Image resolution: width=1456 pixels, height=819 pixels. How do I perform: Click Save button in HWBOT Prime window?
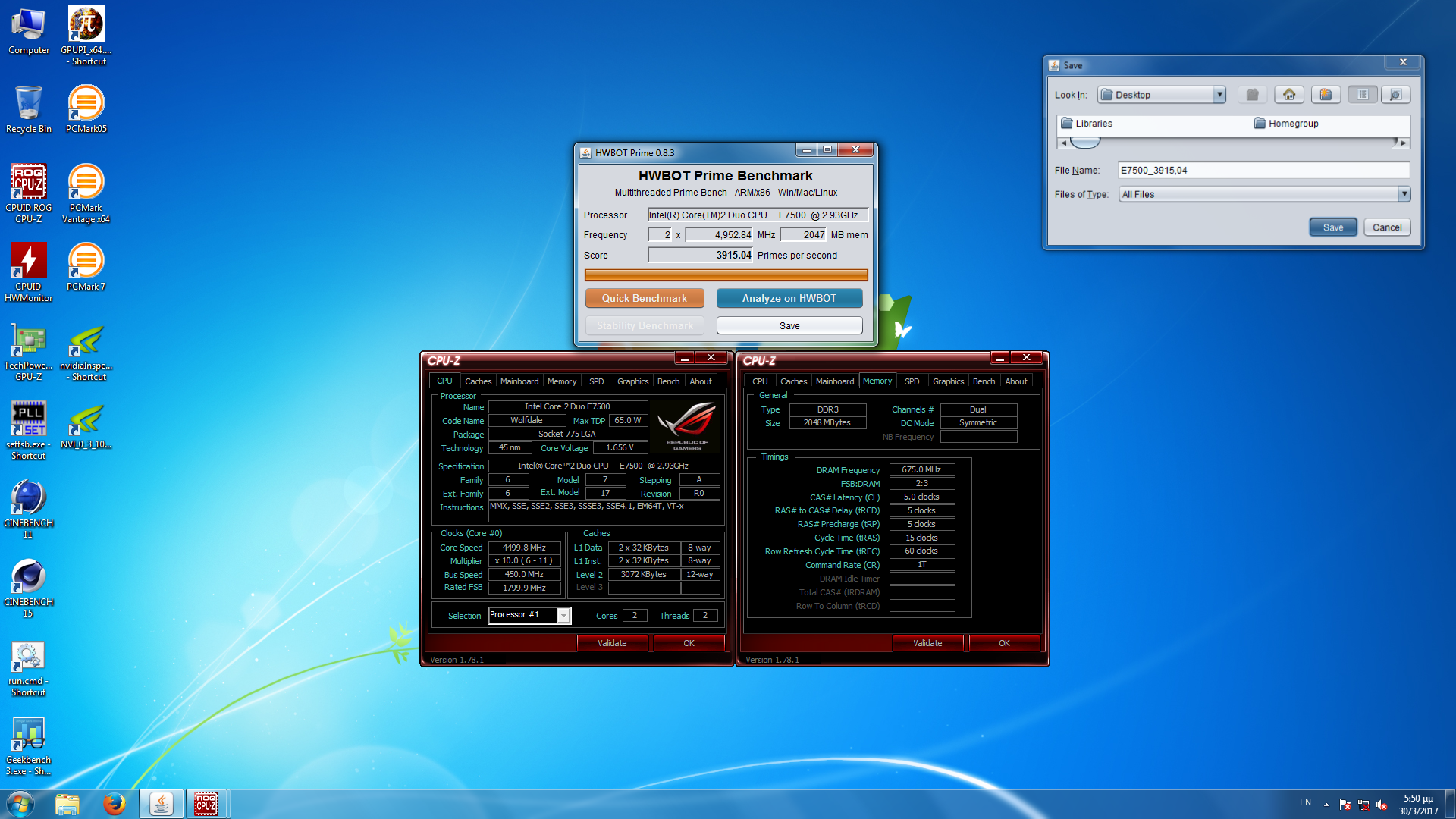tap(789, 325)
